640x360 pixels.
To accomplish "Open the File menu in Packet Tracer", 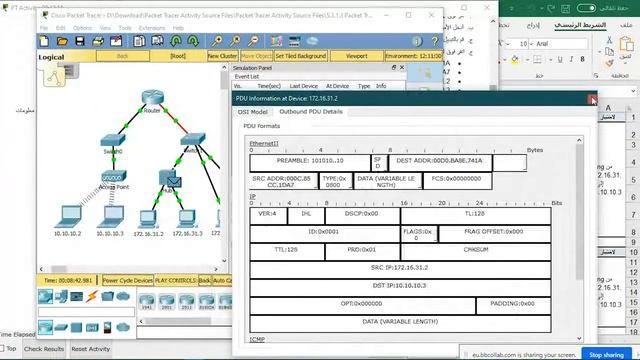I will tap(44, 28).
